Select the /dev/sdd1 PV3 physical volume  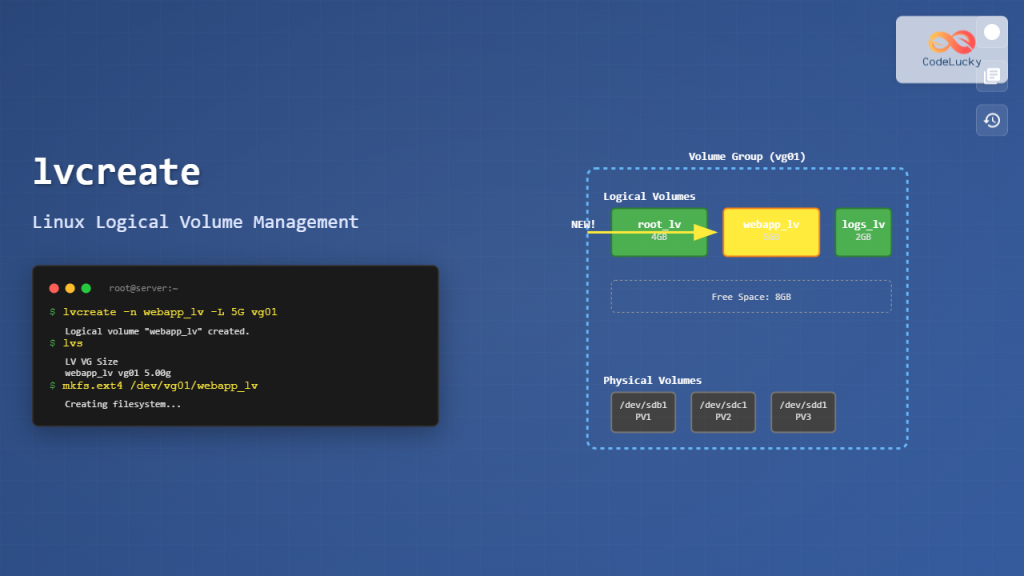(x=803, y=412)
